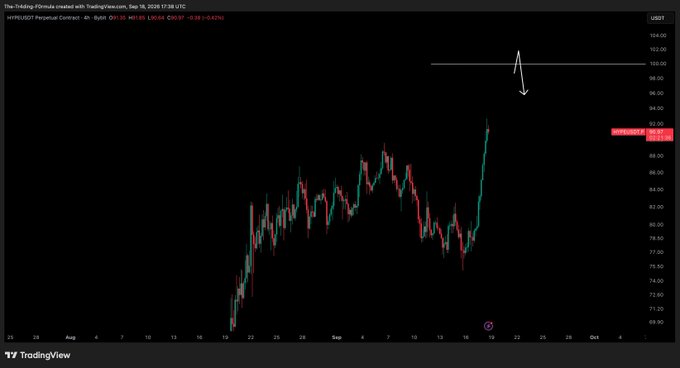Click the HYPEUSDT Perpetual Contract title

pyautogui.click(x=44, y=18)
